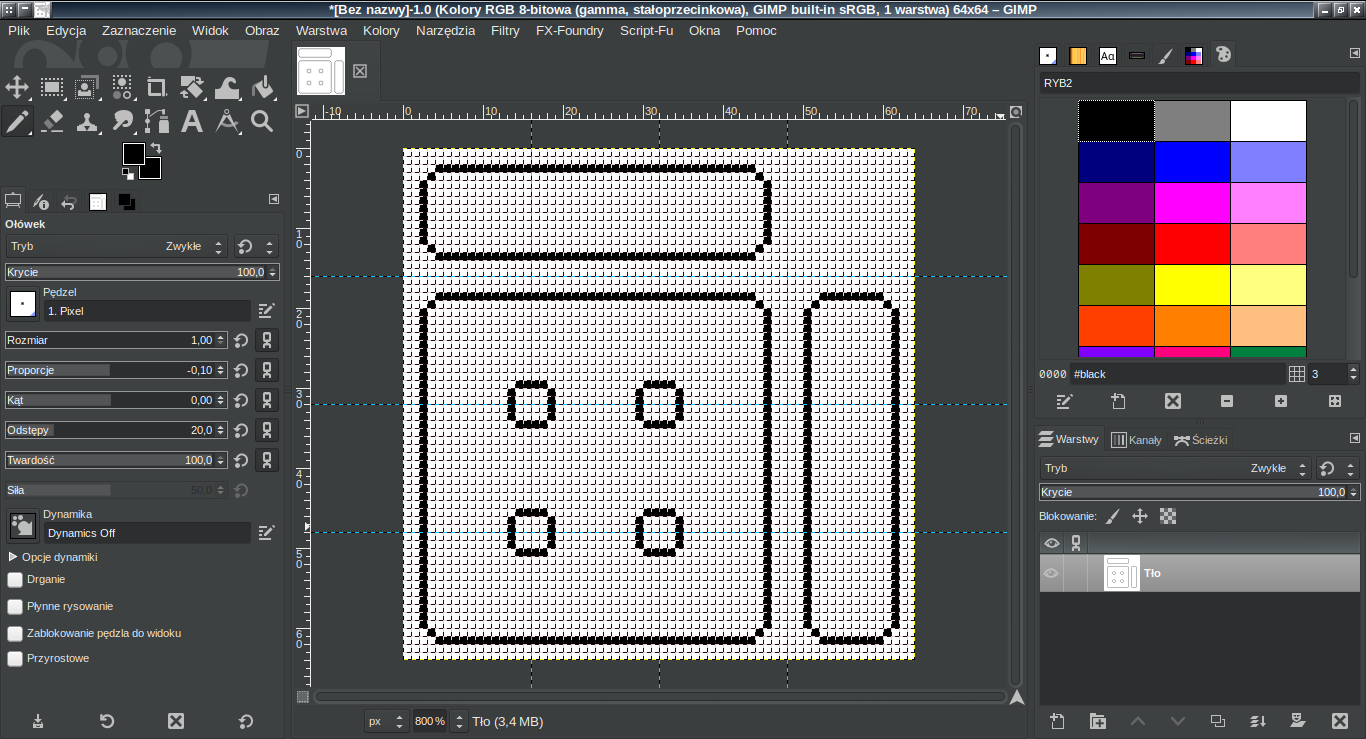Screen dimensions: 1366x739
Task: Hide the Tło layer with eye icon
Action: point(1051,573)
